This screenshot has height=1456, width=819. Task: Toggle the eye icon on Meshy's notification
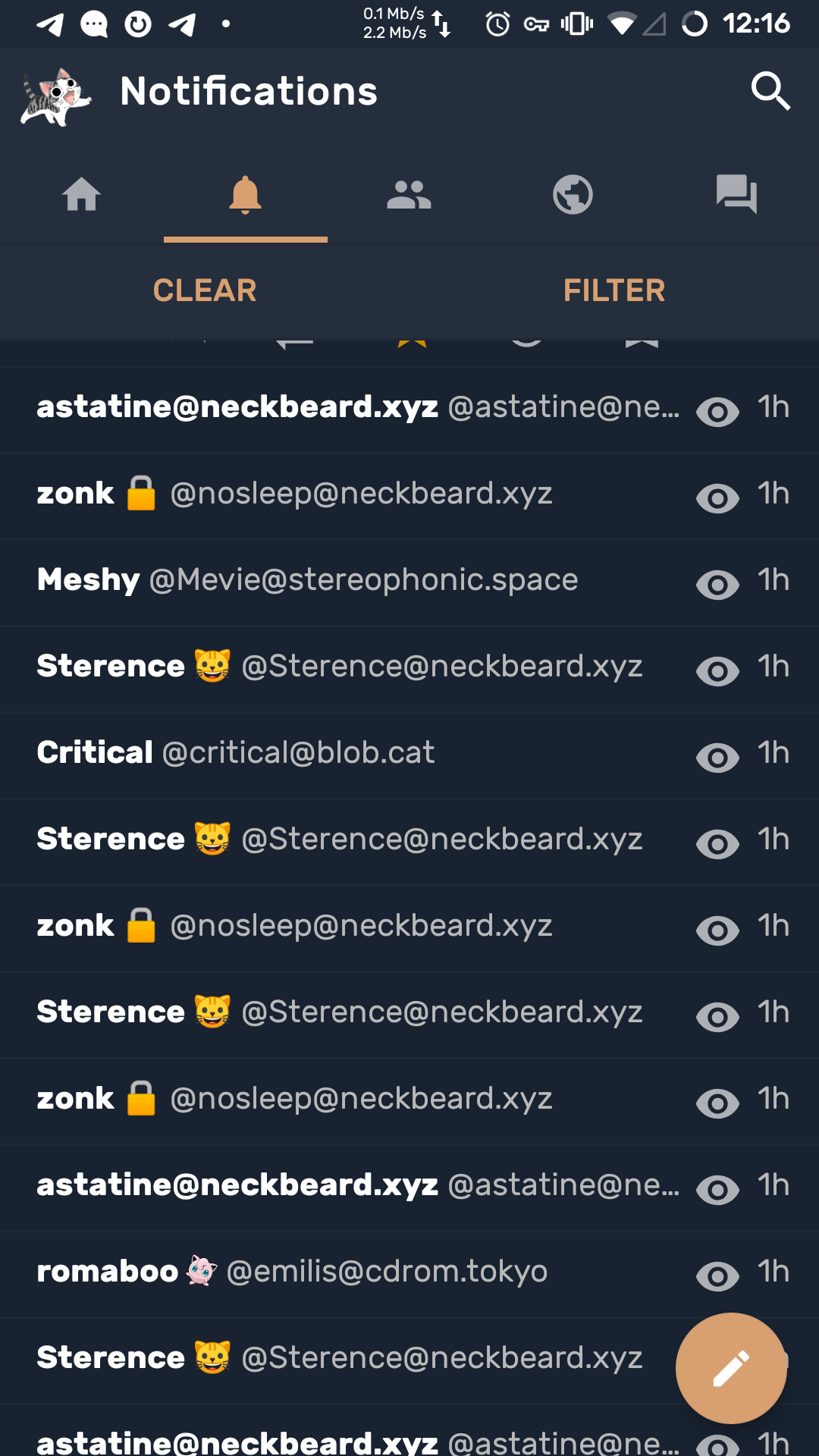point(717,585)
